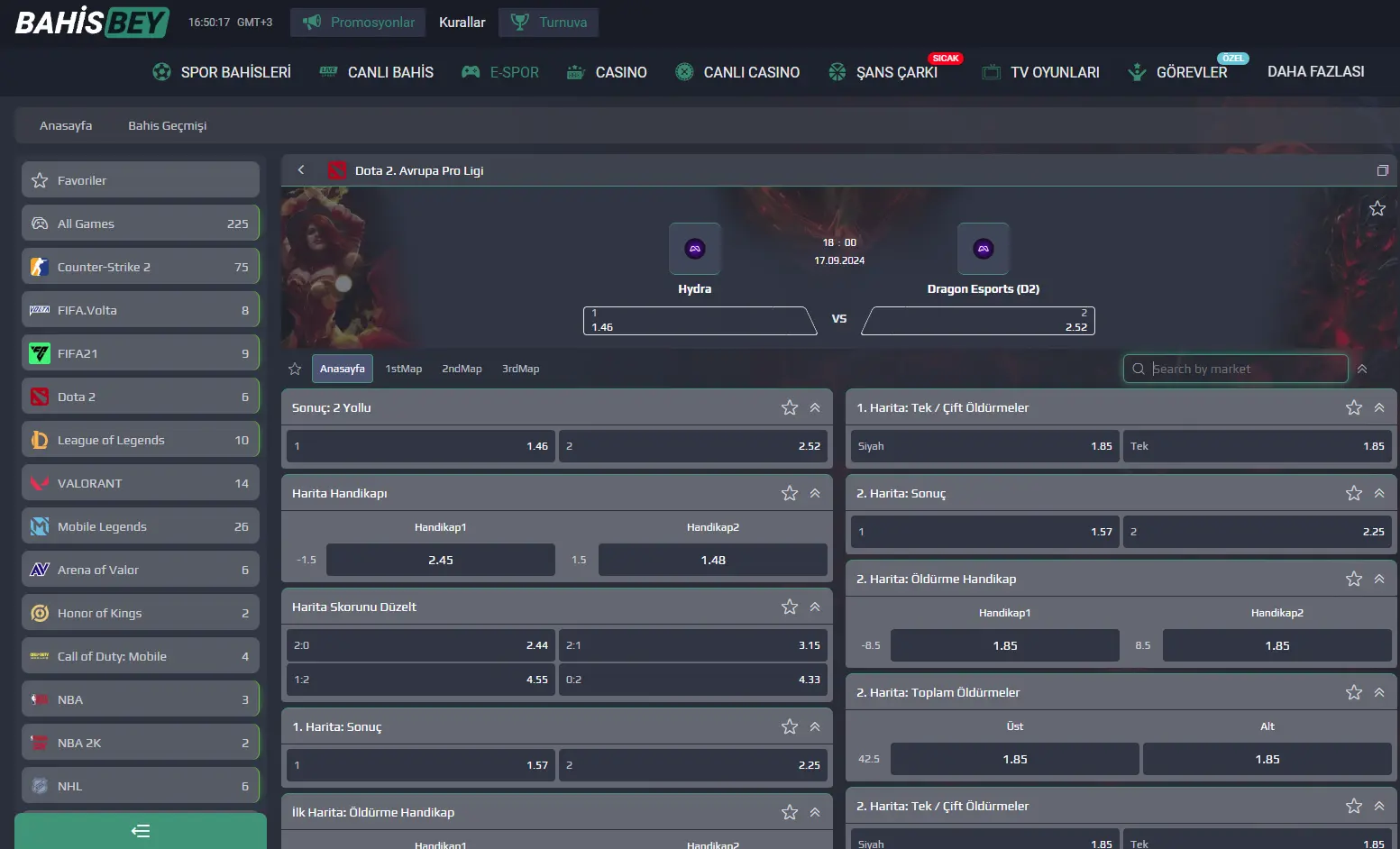Collapse Sonuç: 2 Yollu market
The height and width of the screenshot is (849, 1400).
(x=815, y=407)
